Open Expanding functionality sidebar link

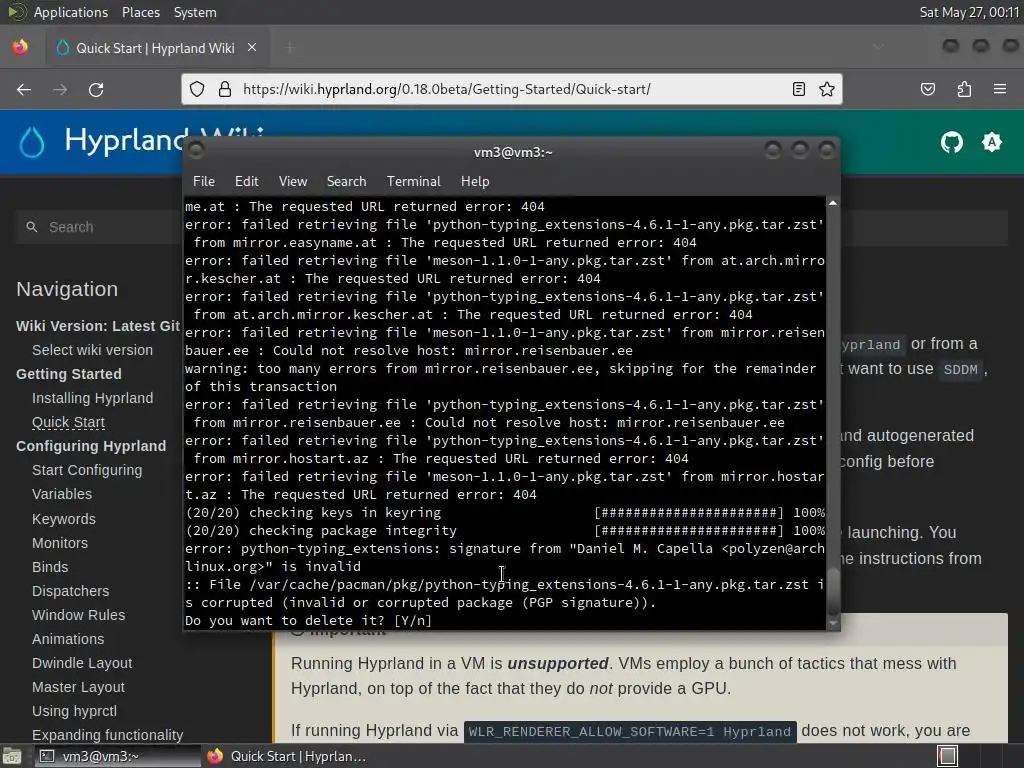coord(108,735)
